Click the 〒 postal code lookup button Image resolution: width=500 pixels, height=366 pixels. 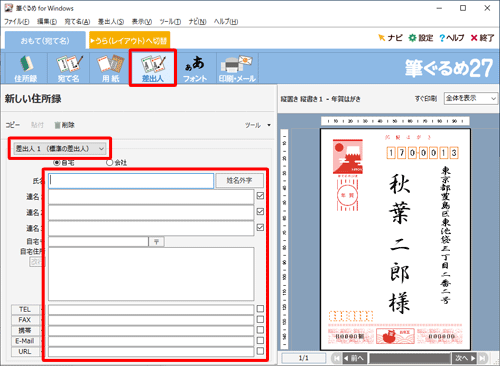coord(156,242)
